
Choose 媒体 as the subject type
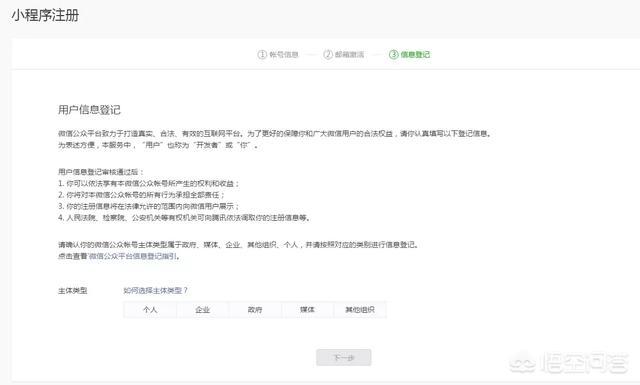tap(307, 309)
